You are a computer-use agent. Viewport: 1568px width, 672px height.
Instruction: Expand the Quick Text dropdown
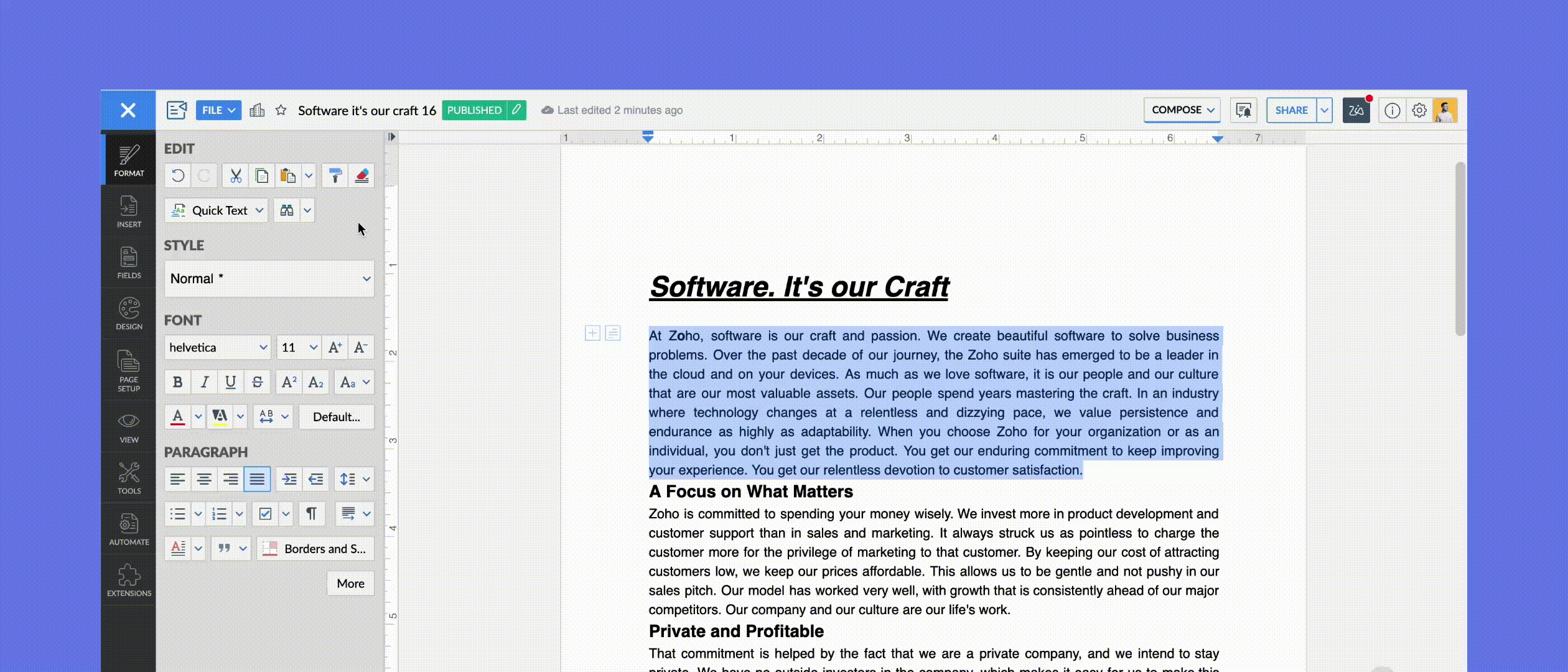tap(217, 210)
